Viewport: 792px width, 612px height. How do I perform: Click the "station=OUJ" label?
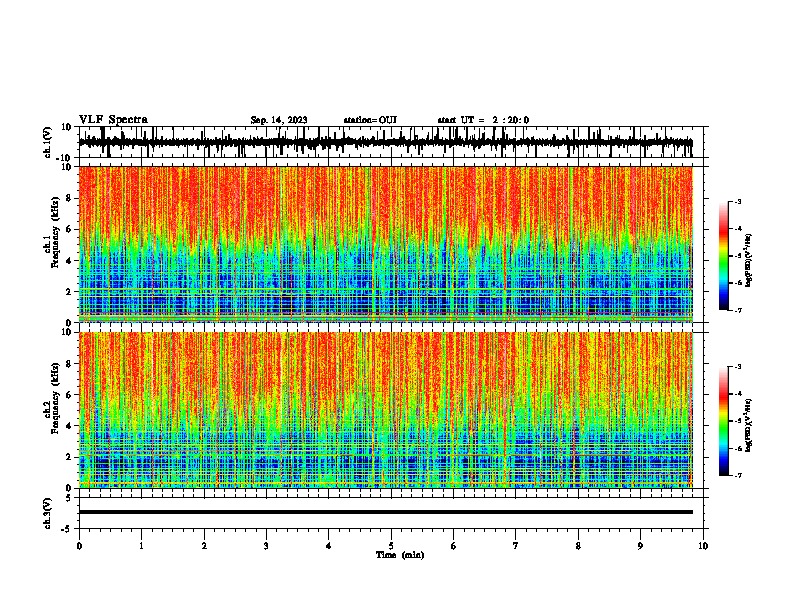point(370,120)
